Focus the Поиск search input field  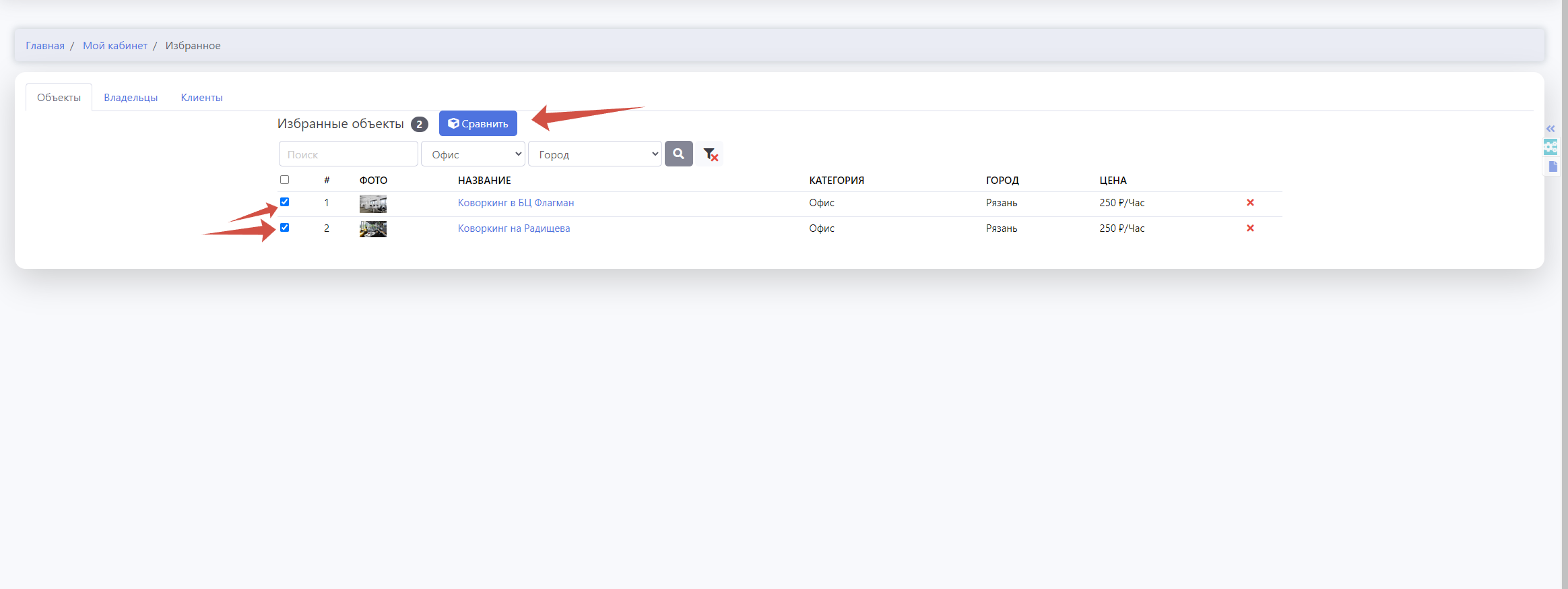click(x=348, y=154)
